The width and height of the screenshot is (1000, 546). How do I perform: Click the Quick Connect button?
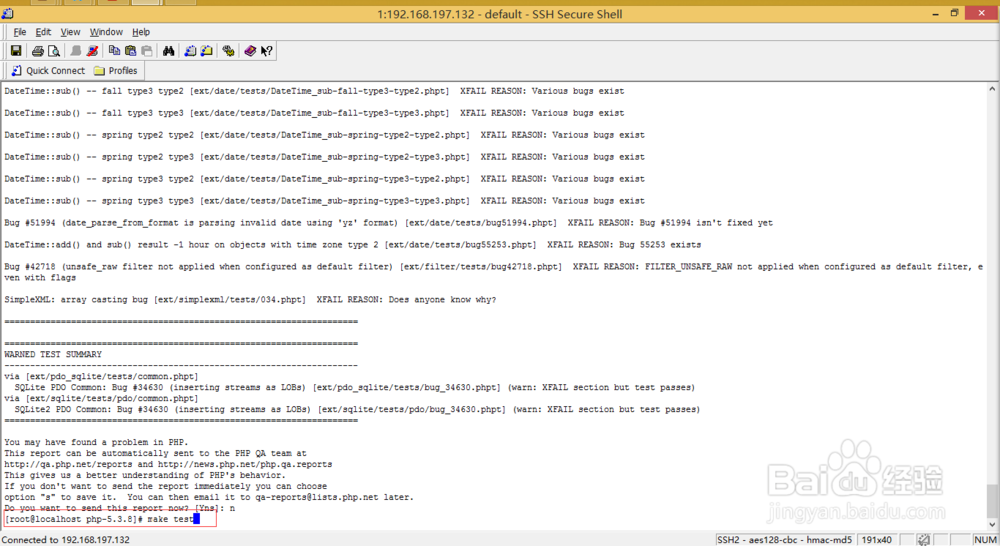click(48, 71)
